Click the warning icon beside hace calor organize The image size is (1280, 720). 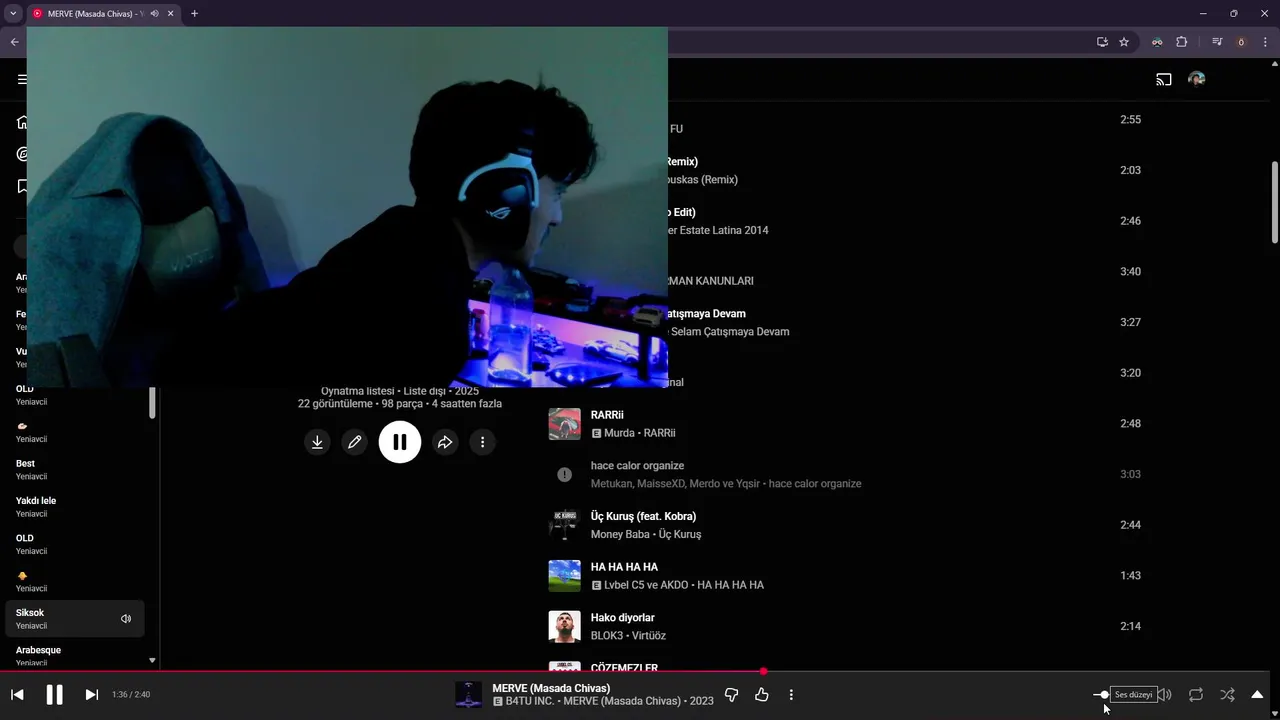564,475
